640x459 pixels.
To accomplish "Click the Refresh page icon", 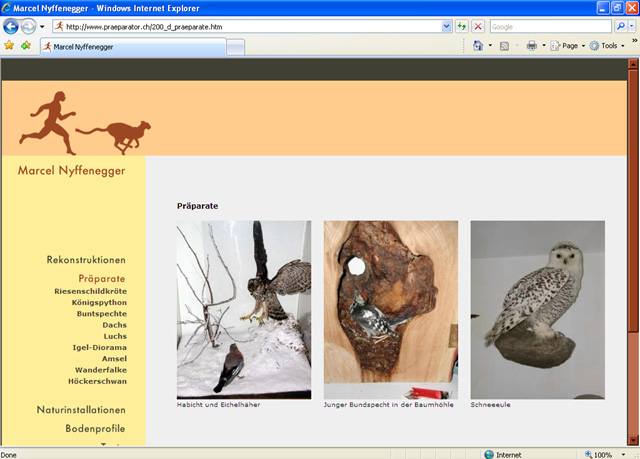I will point(462,26).
